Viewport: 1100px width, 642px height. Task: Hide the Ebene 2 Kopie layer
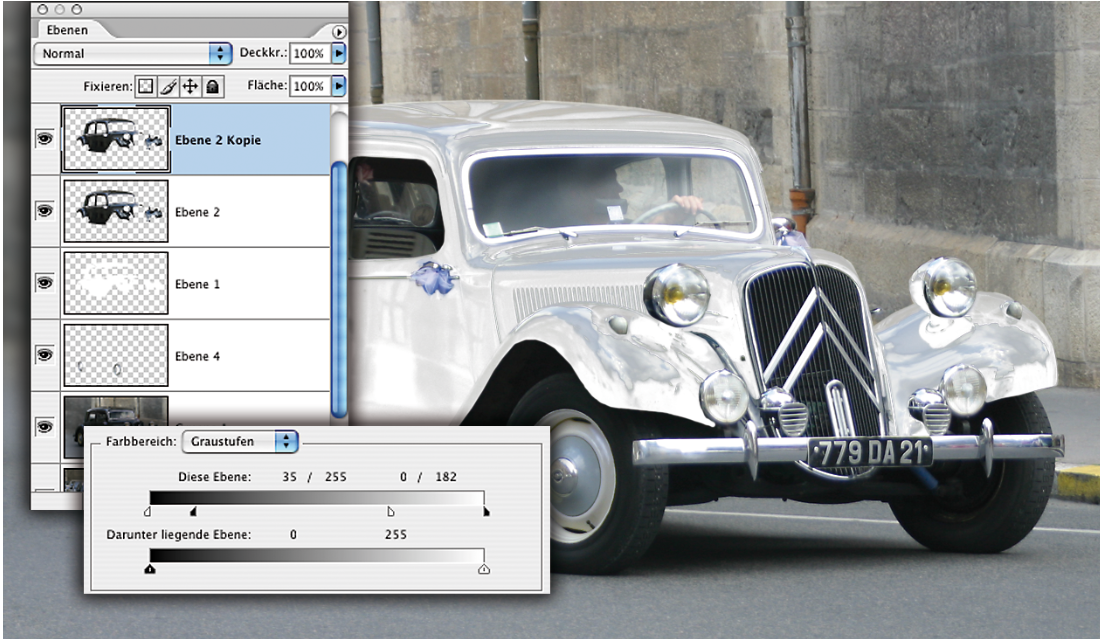[x=44, y=140]
